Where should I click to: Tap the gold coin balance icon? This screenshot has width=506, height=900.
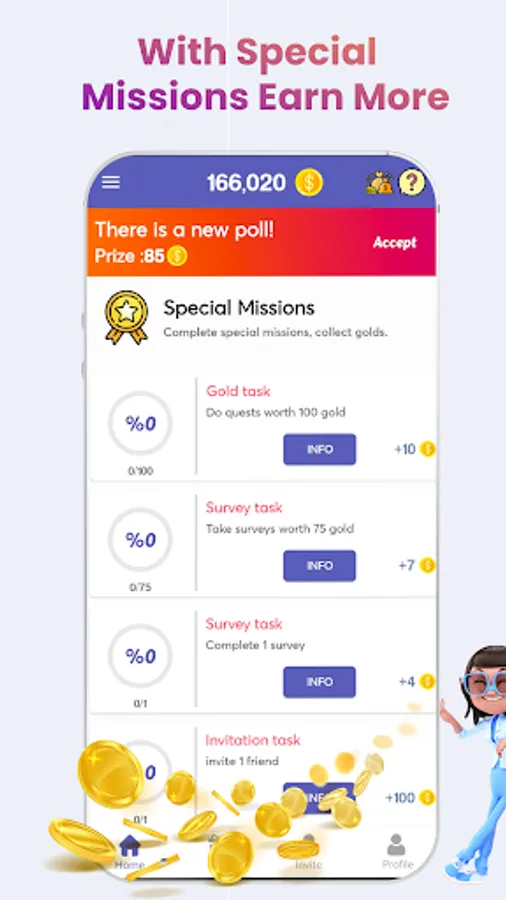pos(309,183)
